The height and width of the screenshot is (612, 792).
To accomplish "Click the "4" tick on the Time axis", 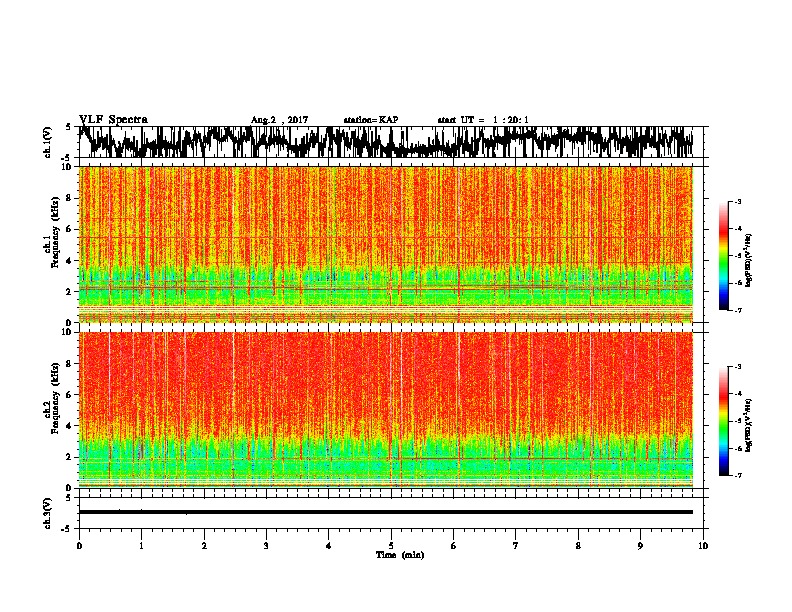I will pyautogui.click(x=329, y=546).
